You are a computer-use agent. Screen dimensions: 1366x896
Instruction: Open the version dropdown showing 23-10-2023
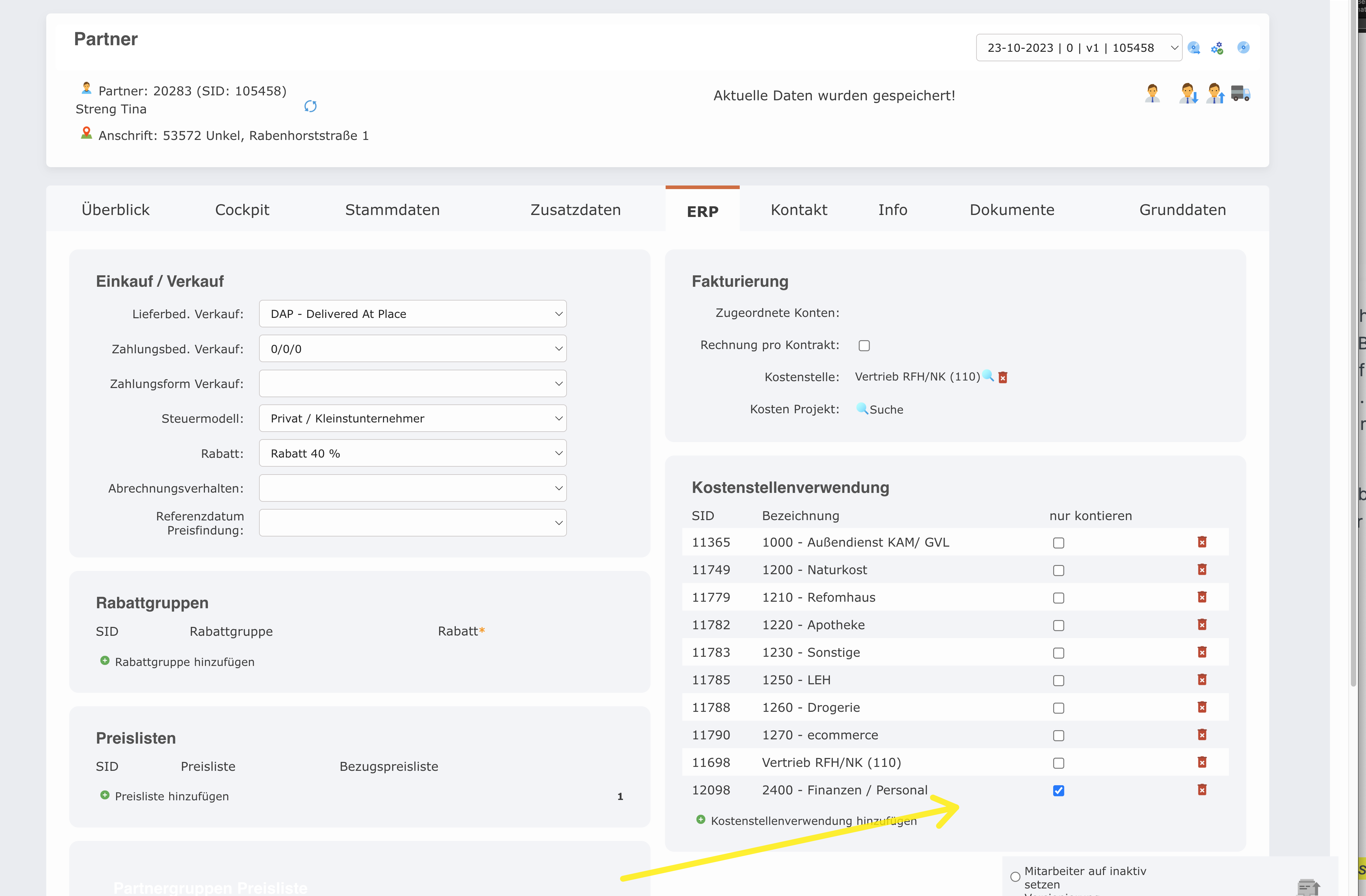pyautogui.click(x=1078, y=48)
